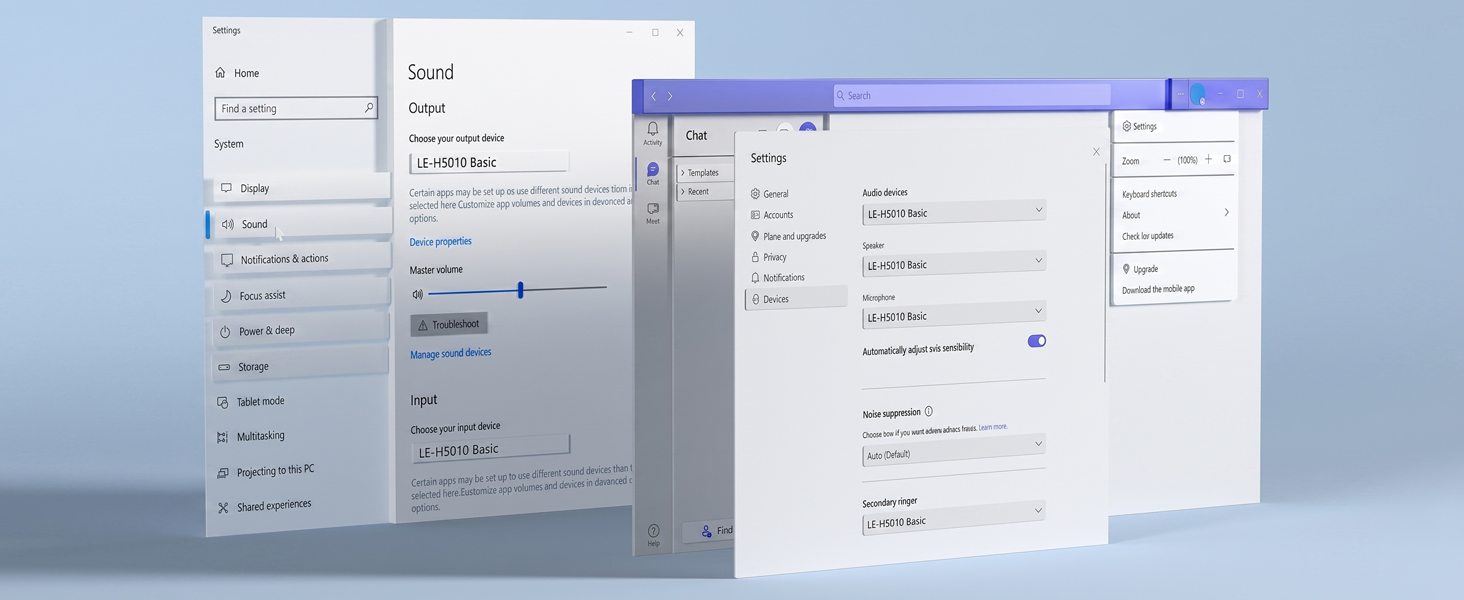Click the Find a setting search box
The height and width of the screenshot is (600, 1464).
tap(296, 108)
